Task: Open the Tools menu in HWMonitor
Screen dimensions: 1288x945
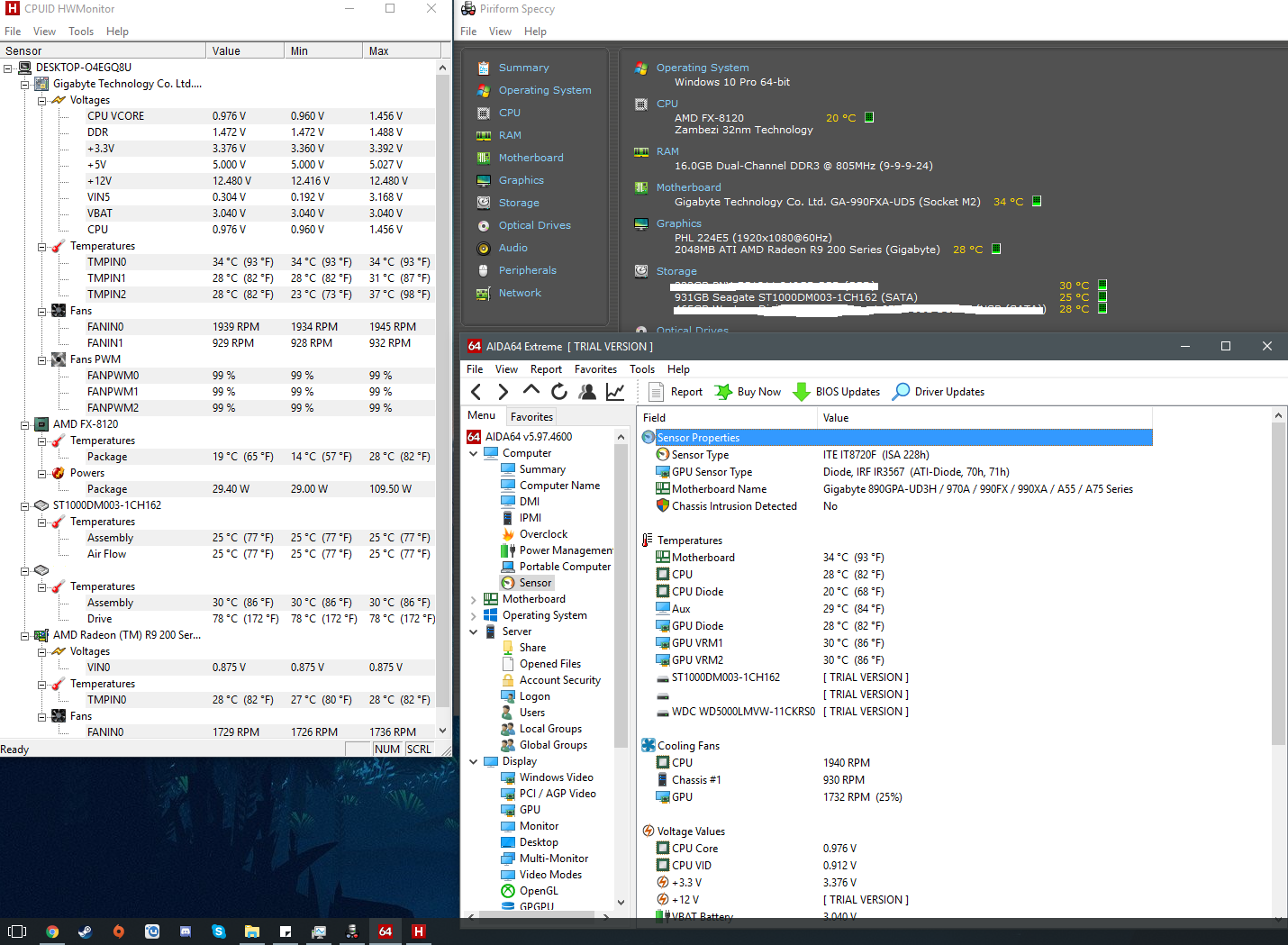Action: point(81,32)
